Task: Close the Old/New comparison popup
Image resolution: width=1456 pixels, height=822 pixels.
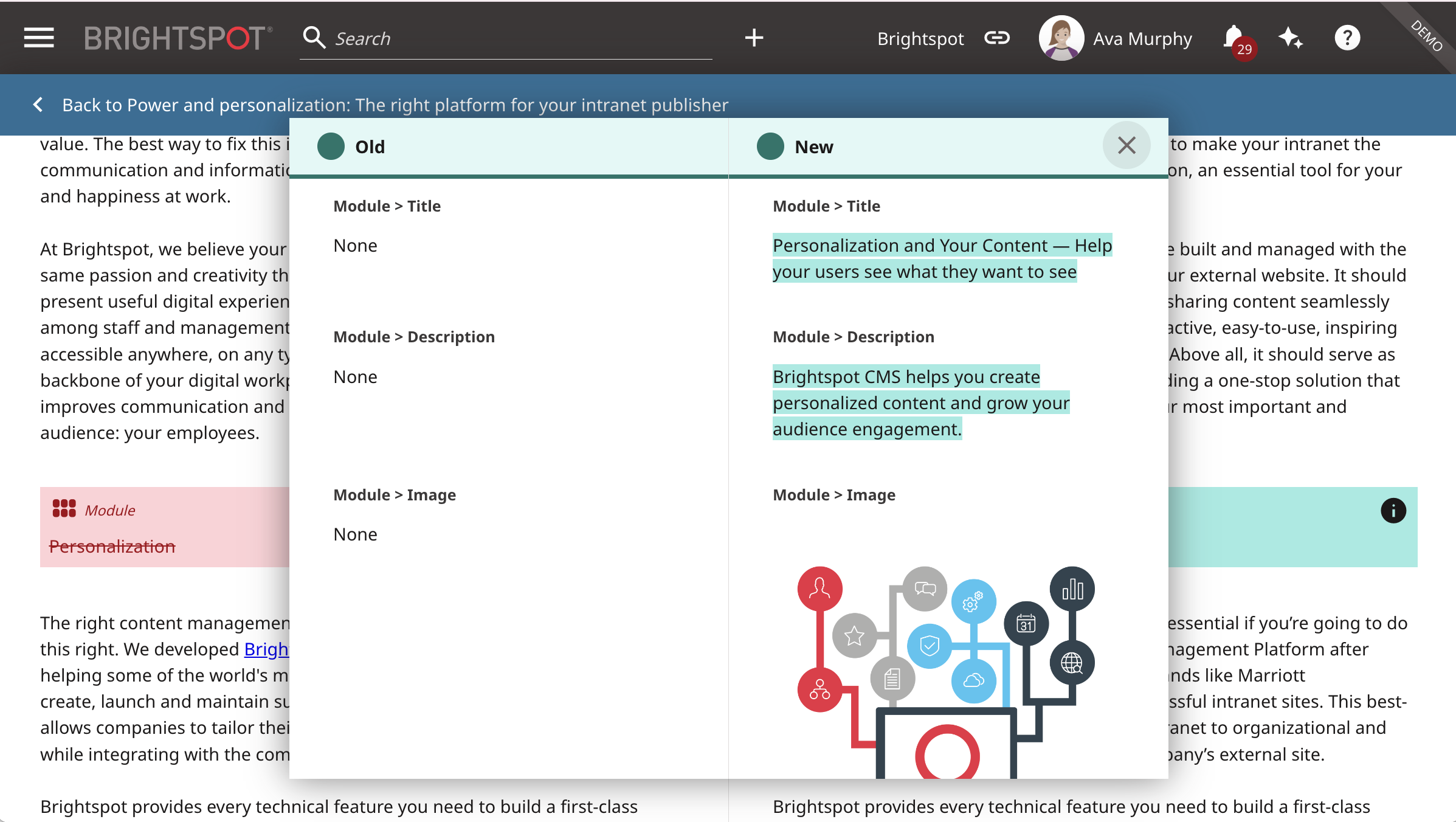Action: [1127, 145]
